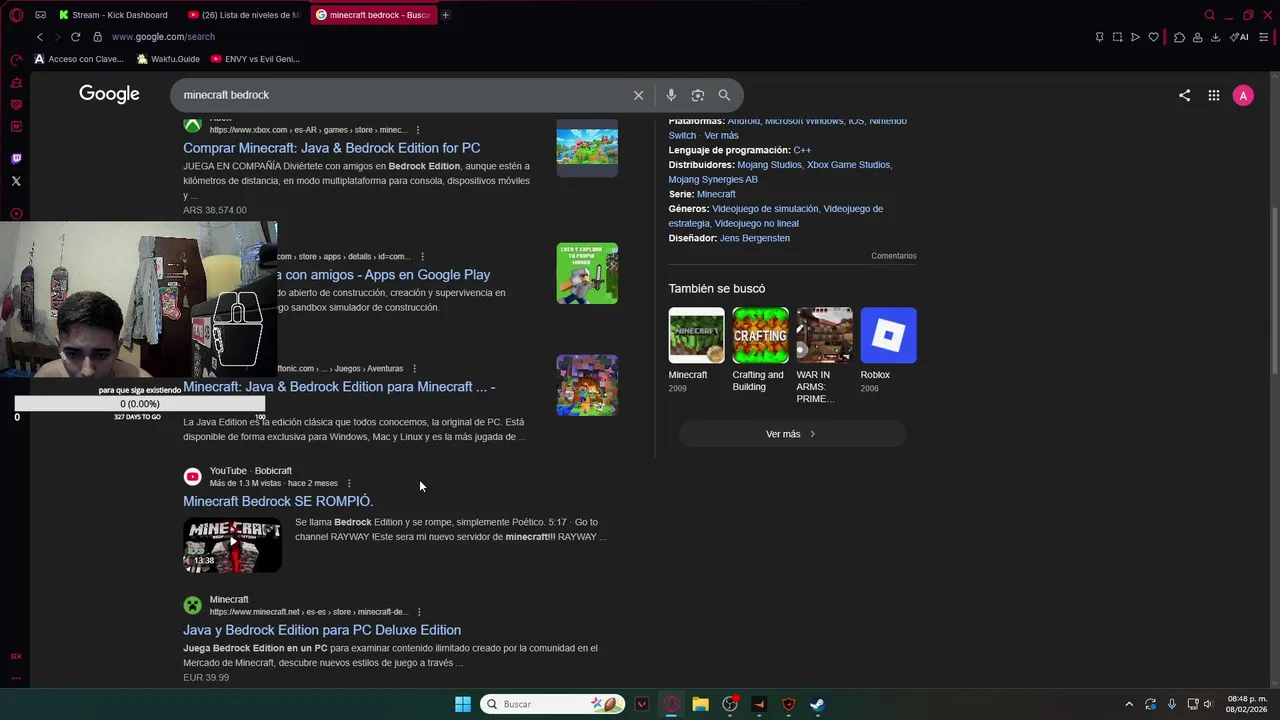Submit search with magnifier icon
1280x720 pixels.
tap(724, 95)
